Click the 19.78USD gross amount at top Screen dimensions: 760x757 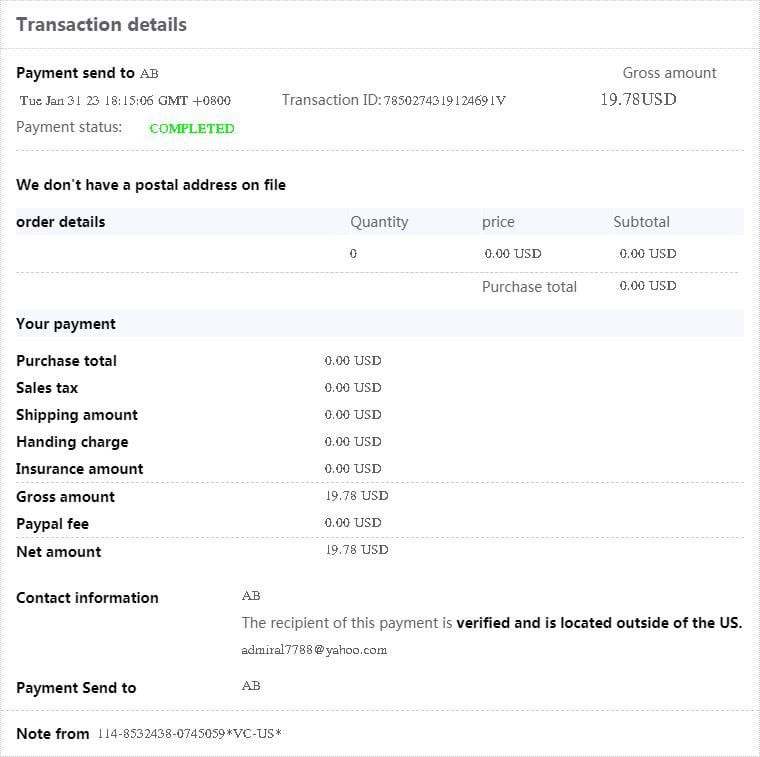pos(638,100)
